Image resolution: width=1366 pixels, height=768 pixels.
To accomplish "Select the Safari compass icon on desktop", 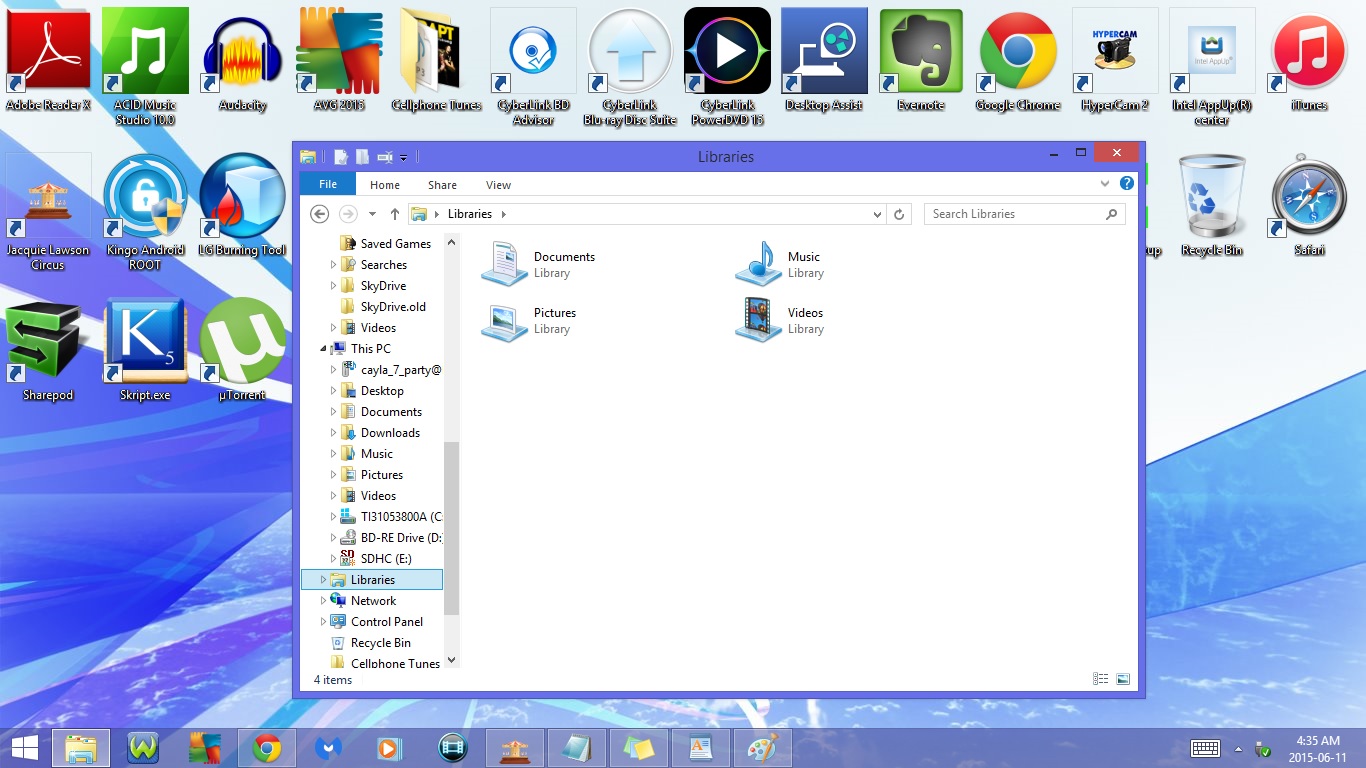I will (x=1309, y=204).
